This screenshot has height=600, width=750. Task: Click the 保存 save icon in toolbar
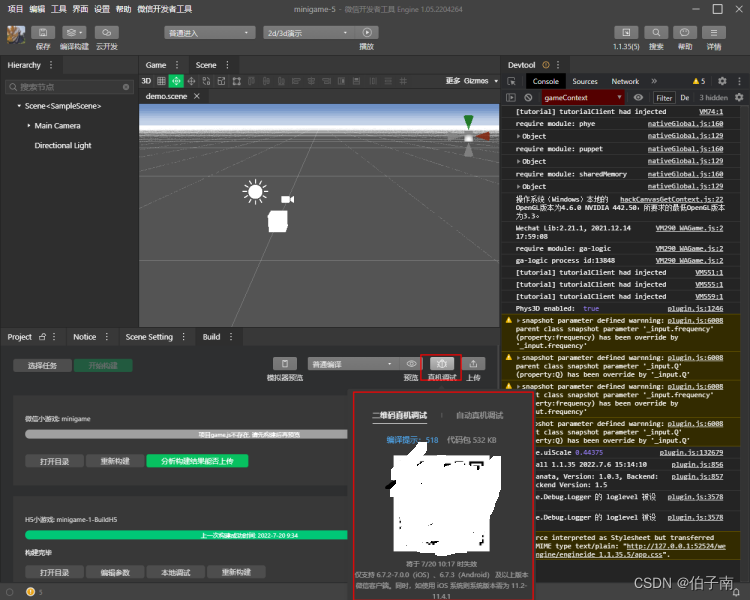point(43,33)
